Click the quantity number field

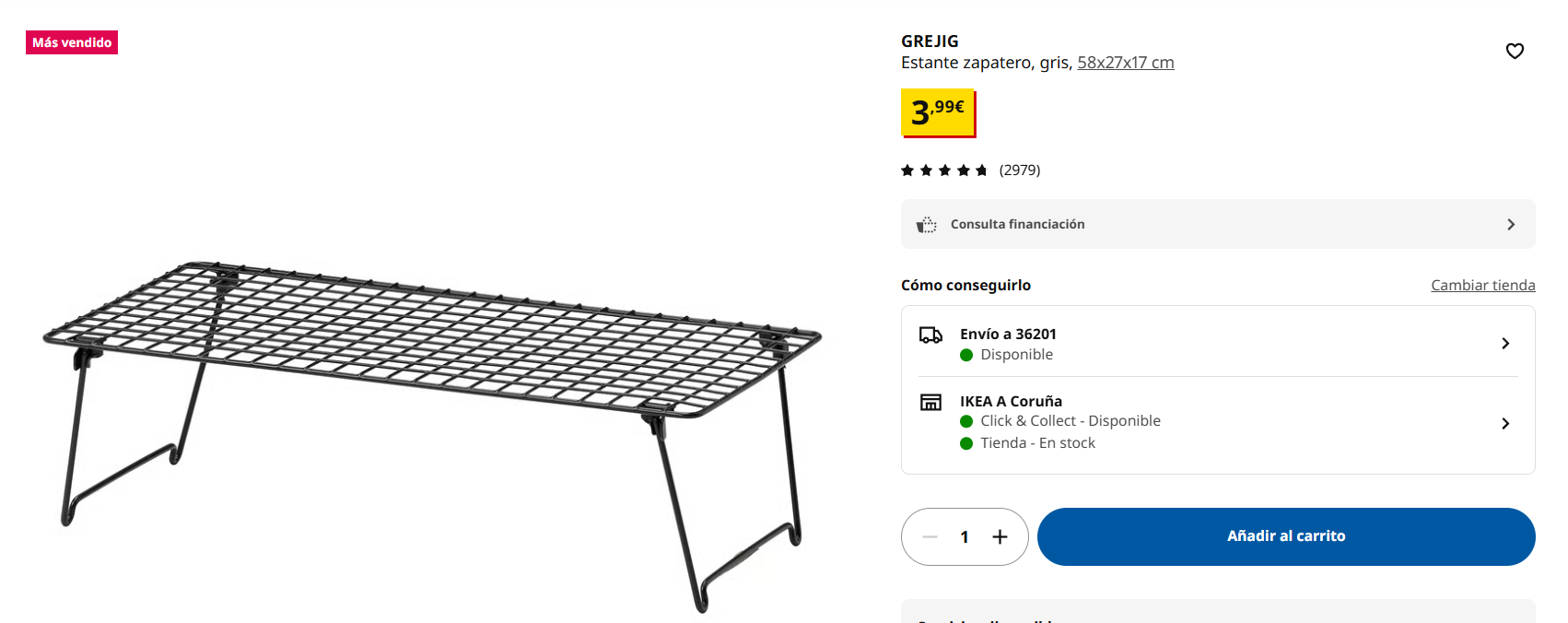click(x=965, y=536)
